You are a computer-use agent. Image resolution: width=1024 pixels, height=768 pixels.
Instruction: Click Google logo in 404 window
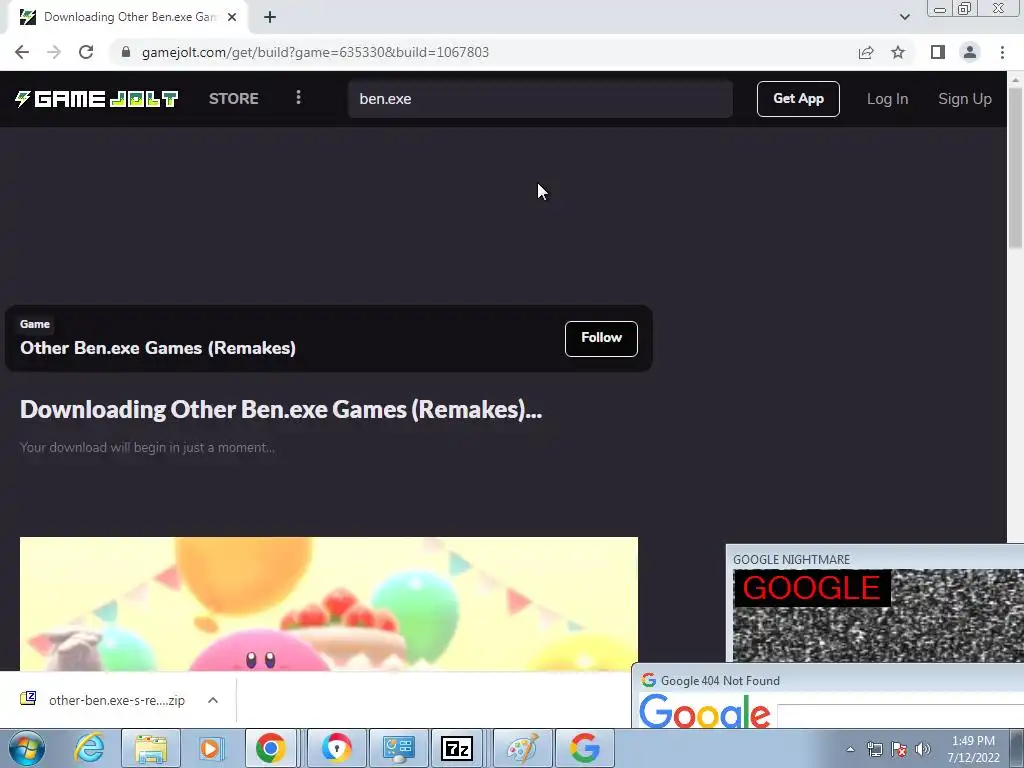point(705,712)
